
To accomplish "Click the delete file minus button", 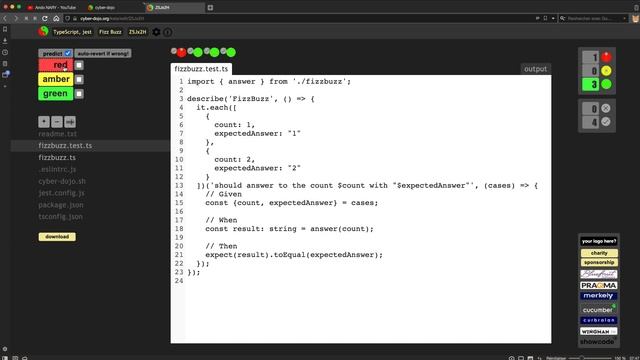I will click(57, 122).
